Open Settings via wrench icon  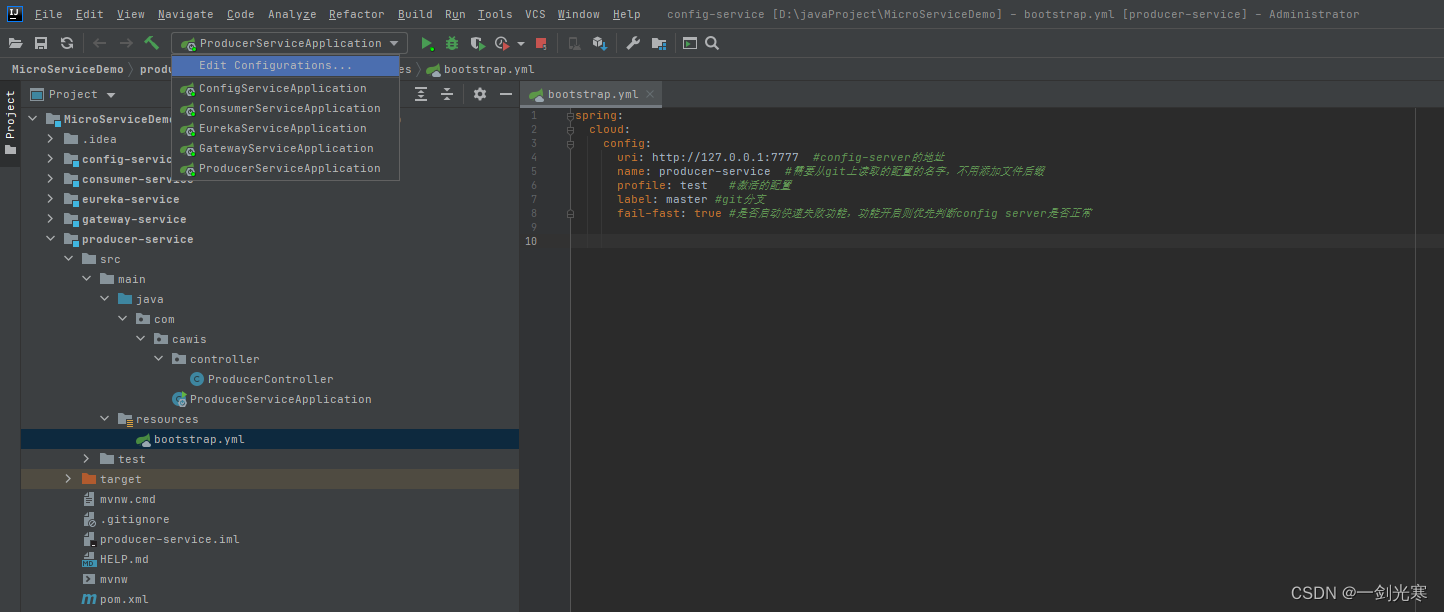(633, 43)
